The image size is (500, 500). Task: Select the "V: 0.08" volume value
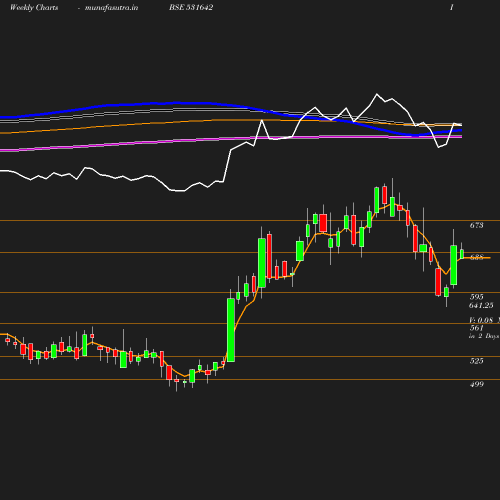click(481, 320)
